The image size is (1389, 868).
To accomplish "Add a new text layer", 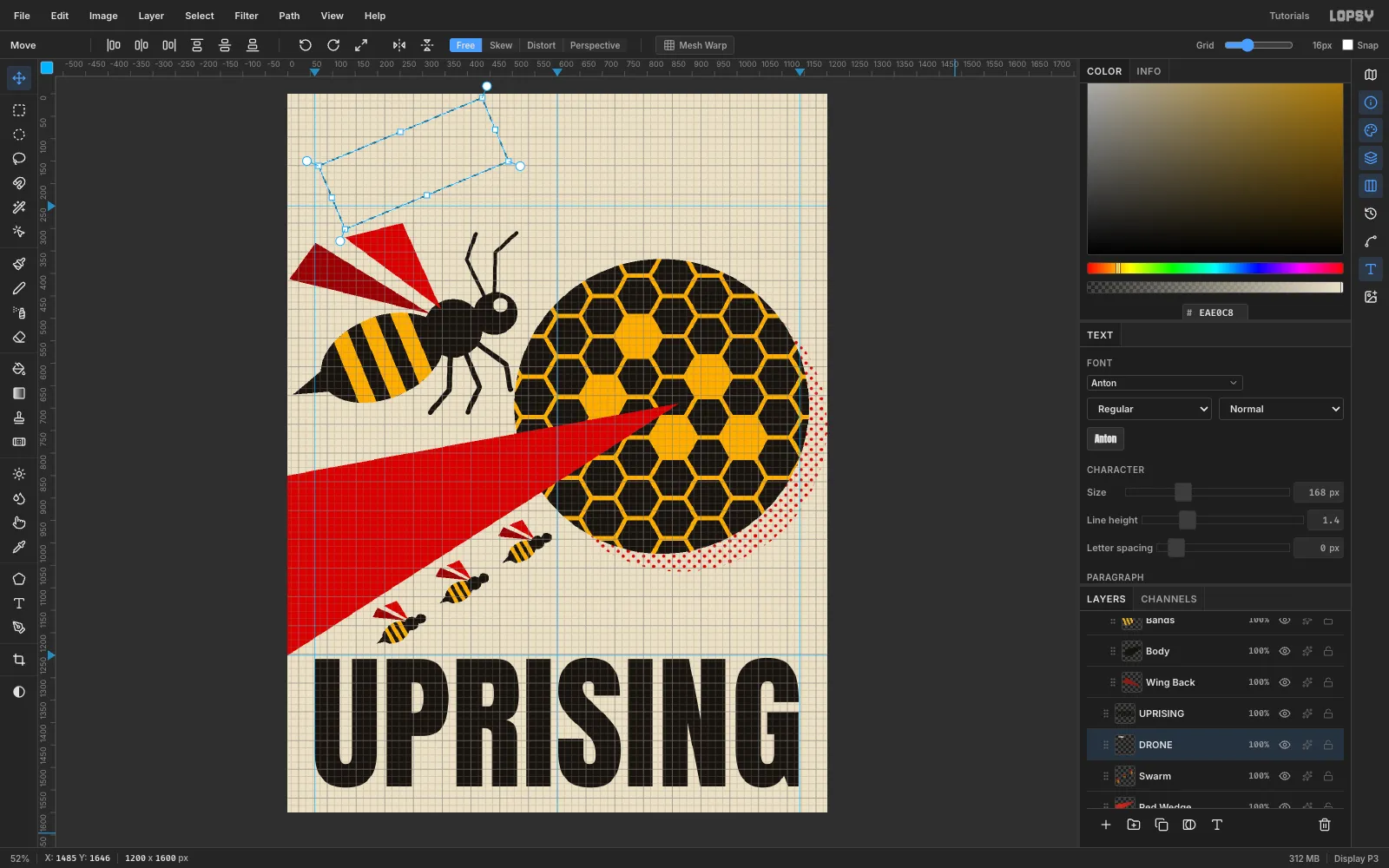I will (x=1217, y=825).
